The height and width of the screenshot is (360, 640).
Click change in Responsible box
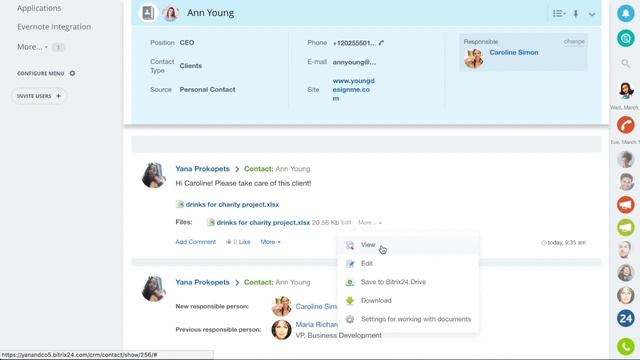coord(574,42)
